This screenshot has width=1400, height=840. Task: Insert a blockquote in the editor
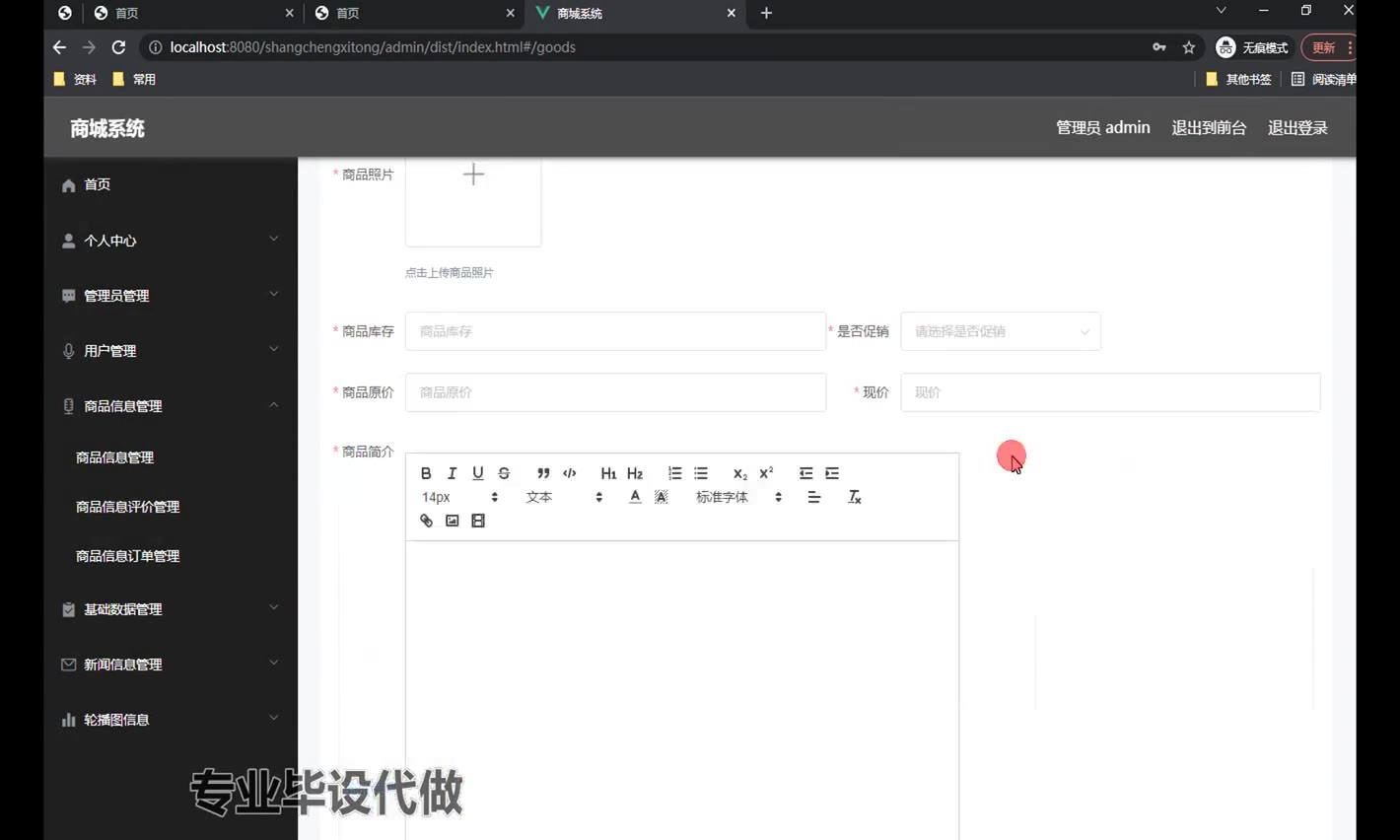543,473
